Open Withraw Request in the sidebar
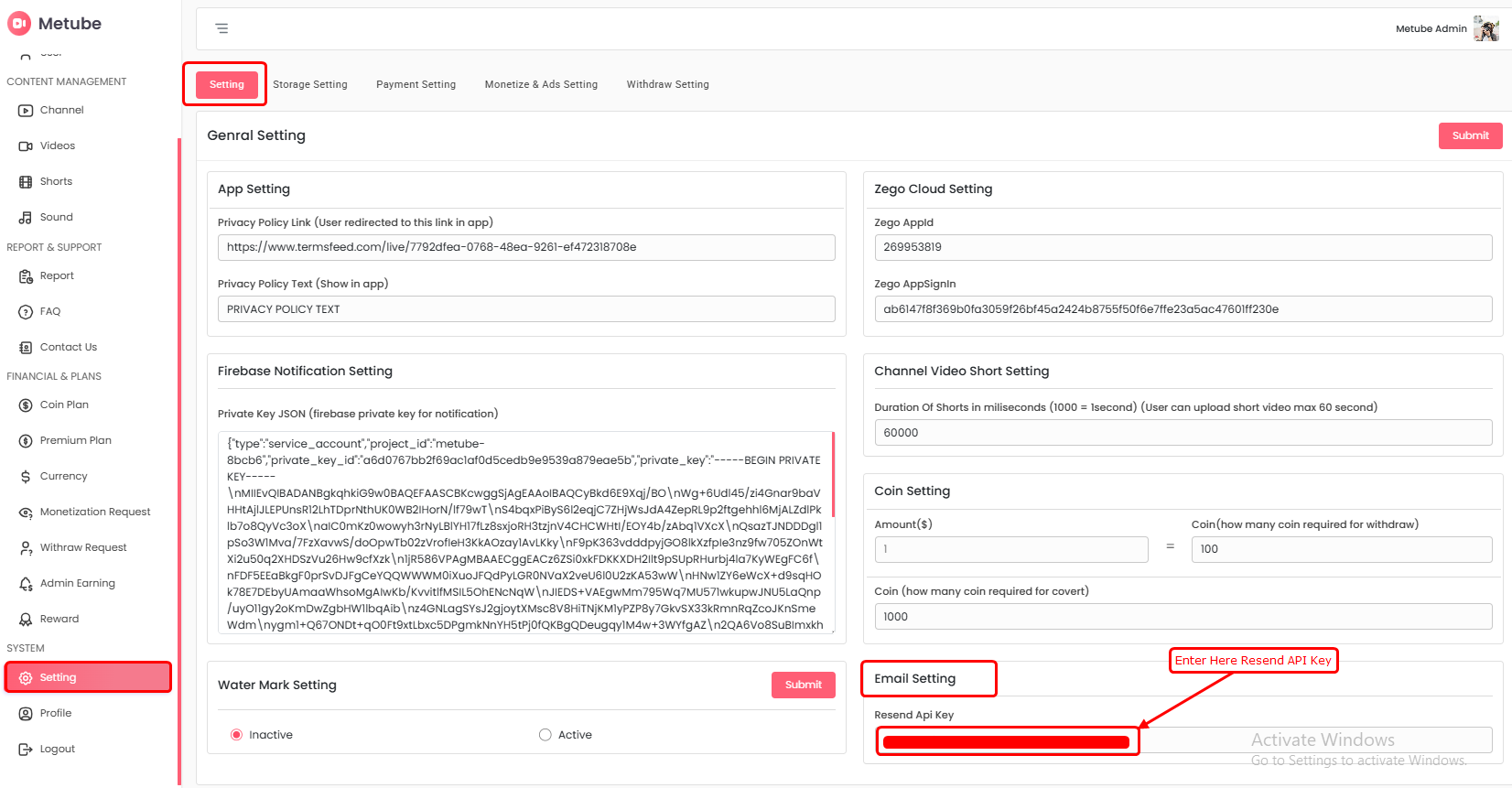The width and height of the screenshot is (1512, 788). tap(83, 547)
